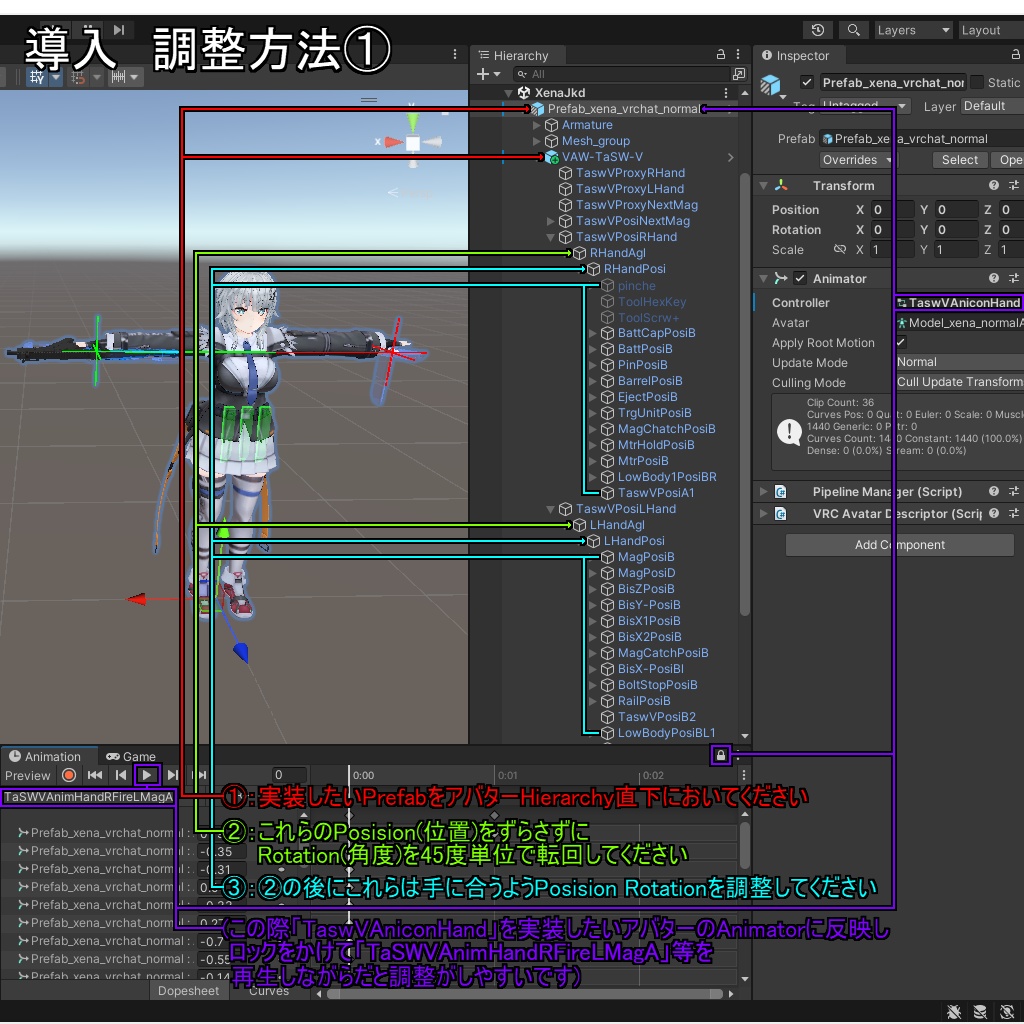Toggle the Prefab_xena_vrchat active checkbox

pyautogui.click(x=806, y=82)
